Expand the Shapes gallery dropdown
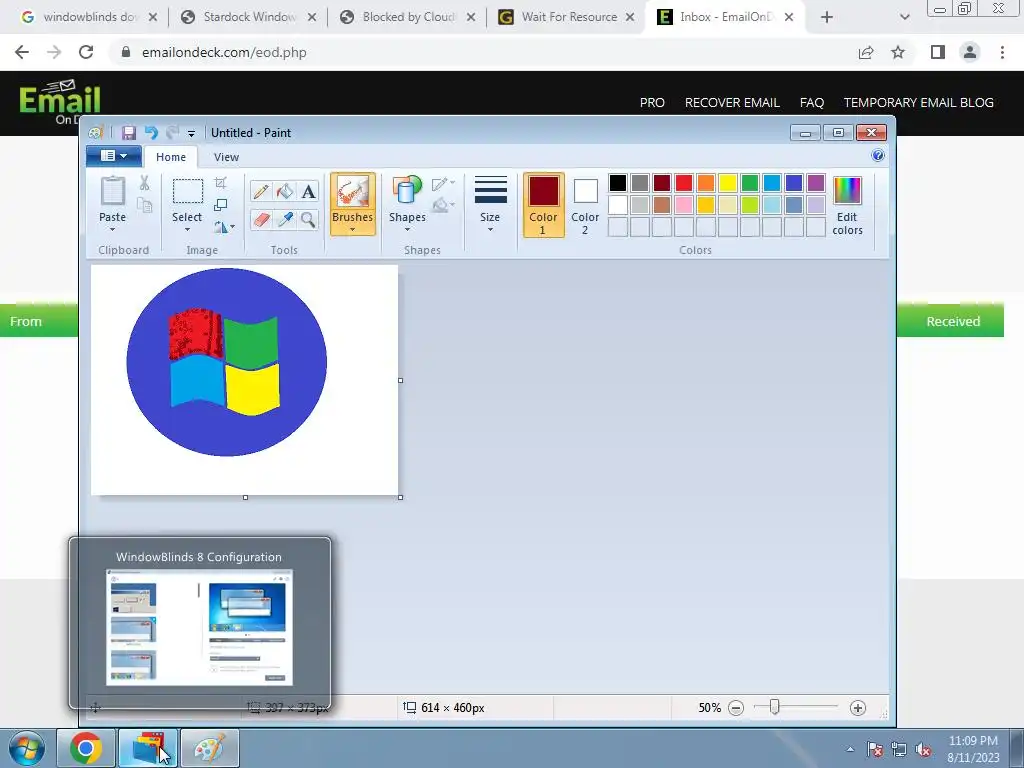The height and width of the screenshot is (768, 1024). pyautogui.click(x=407, y=230)
